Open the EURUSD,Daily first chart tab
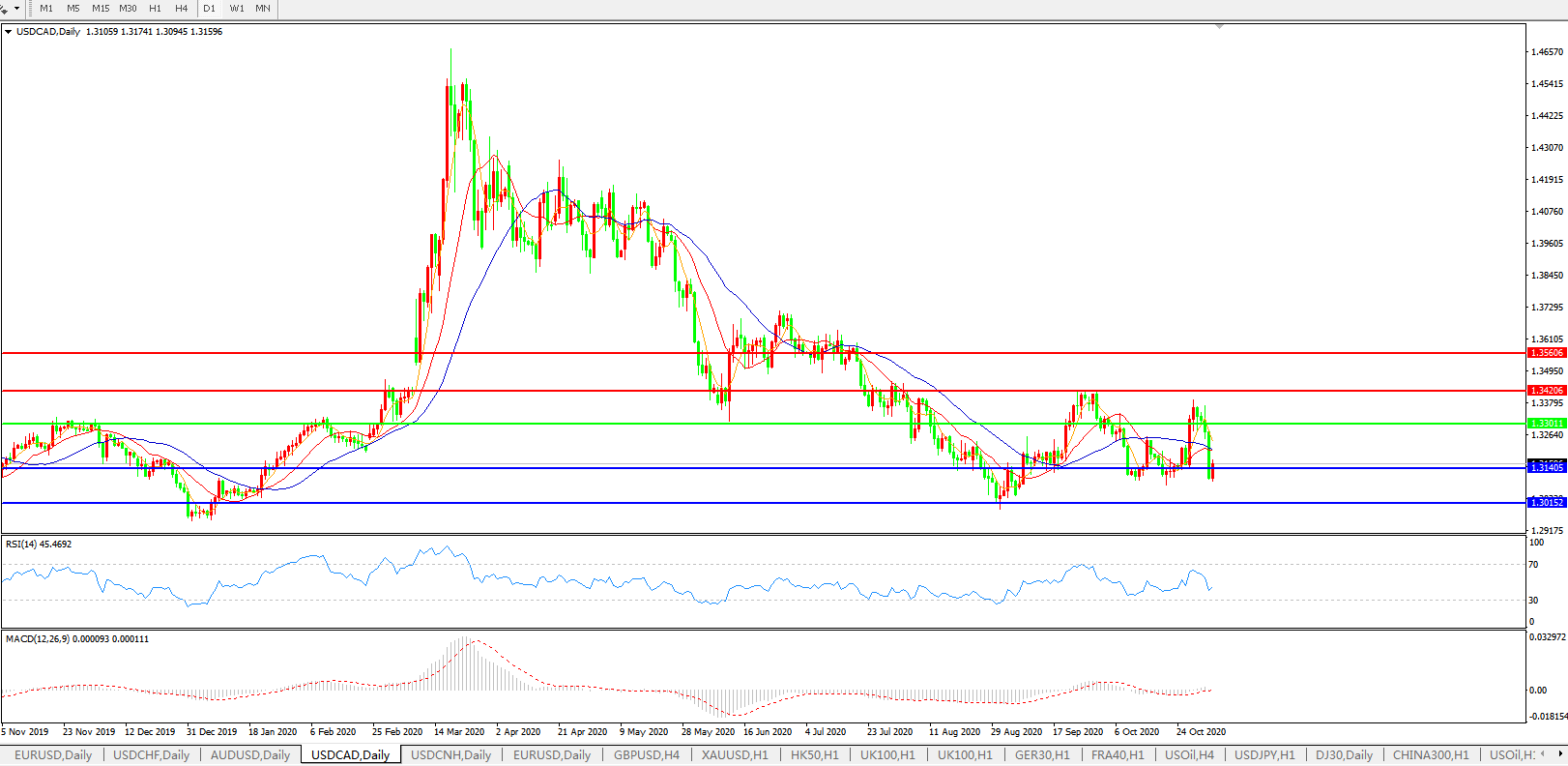The width and height of the screenshot is (1568, 766). coord(53,755)
